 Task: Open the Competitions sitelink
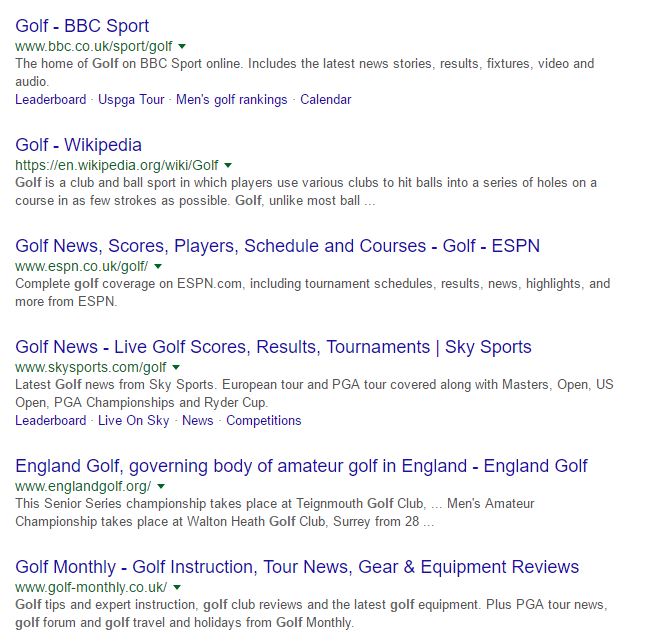click(x=264, y=420)
